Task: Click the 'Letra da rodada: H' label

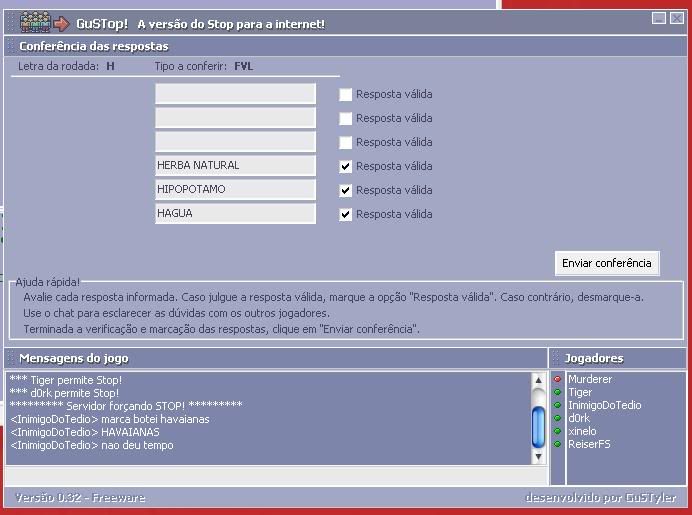Action: click(x=66, y=66)
